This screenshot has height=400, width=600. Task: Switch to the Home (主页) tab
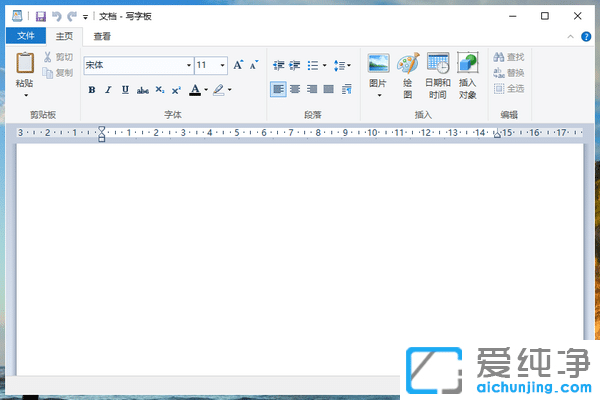click(x=64, y=36)
